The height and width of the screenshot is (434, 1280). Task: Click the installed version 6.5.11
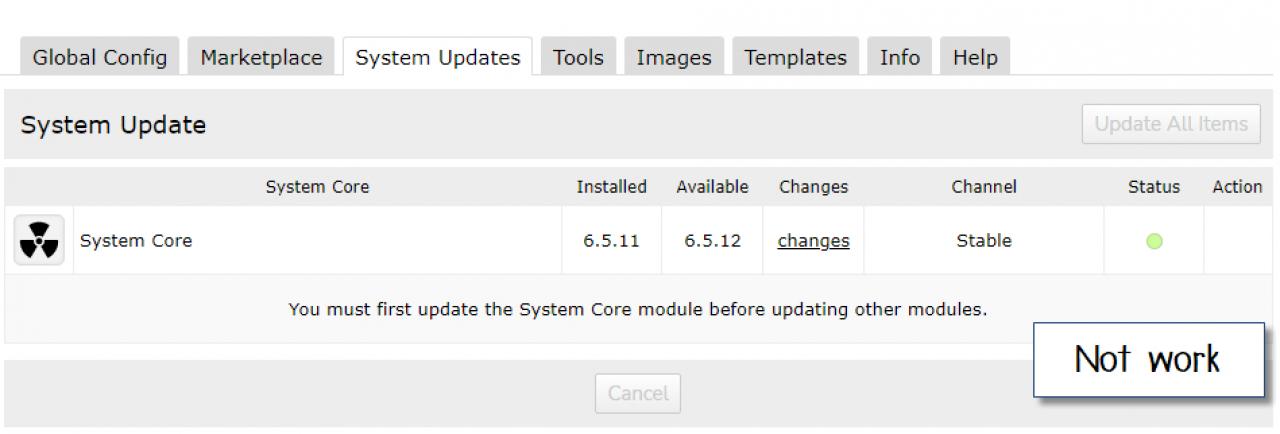click(x=611, y=241)
